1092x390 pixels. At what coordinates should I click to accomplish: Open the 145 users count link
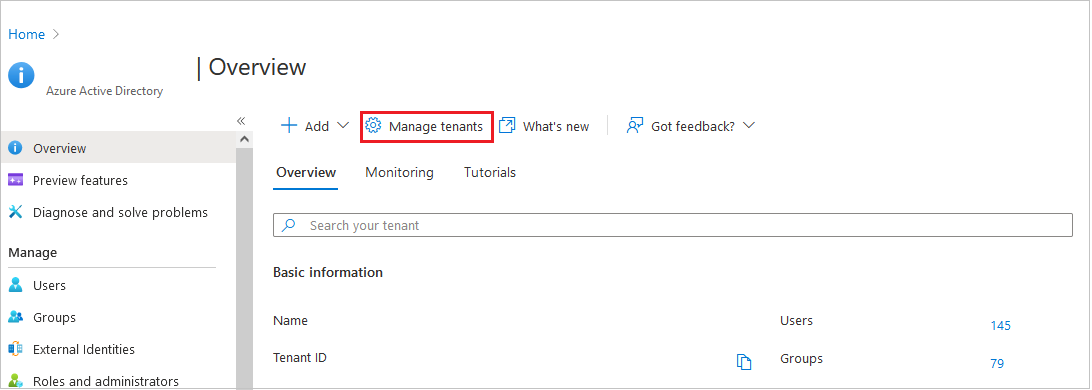tap(1000, 325)
